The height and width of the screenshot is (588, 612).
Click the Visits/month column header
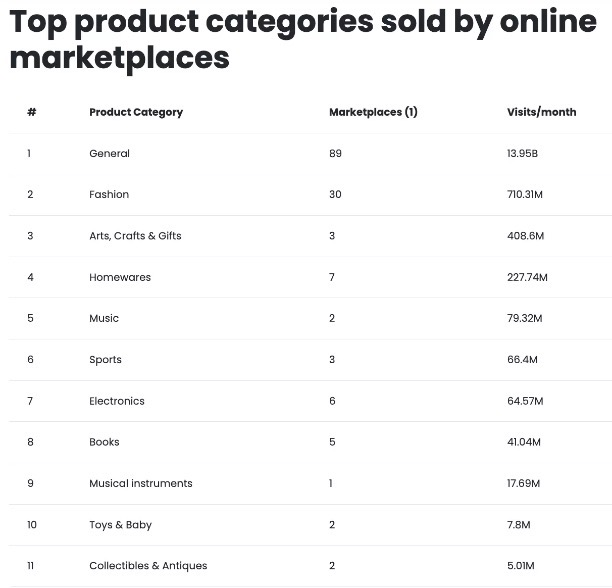click(x=541, y=112)
